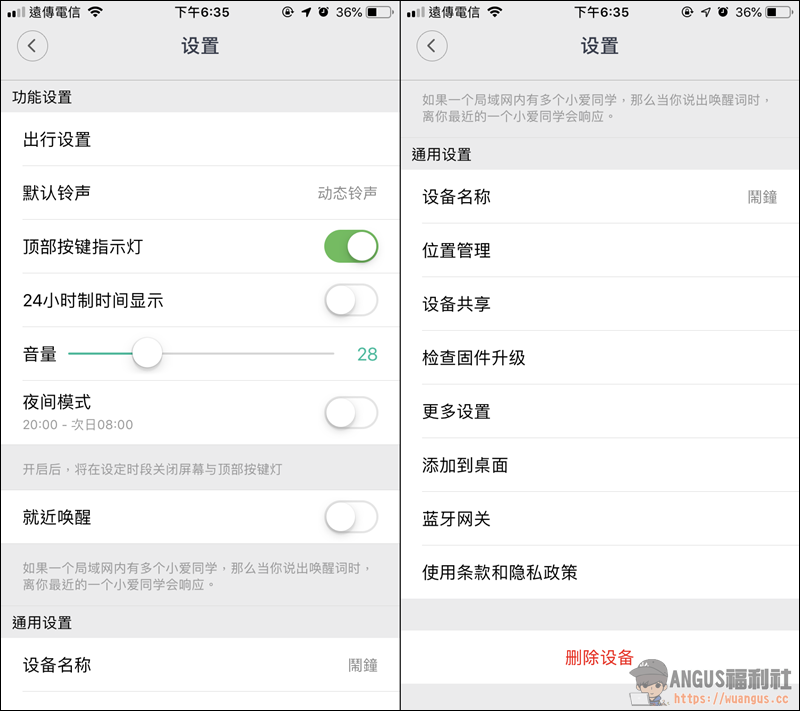The image size is (800, 711).
Task: Tap back arrow on left settings screen
Action: (x=32, y=46)
